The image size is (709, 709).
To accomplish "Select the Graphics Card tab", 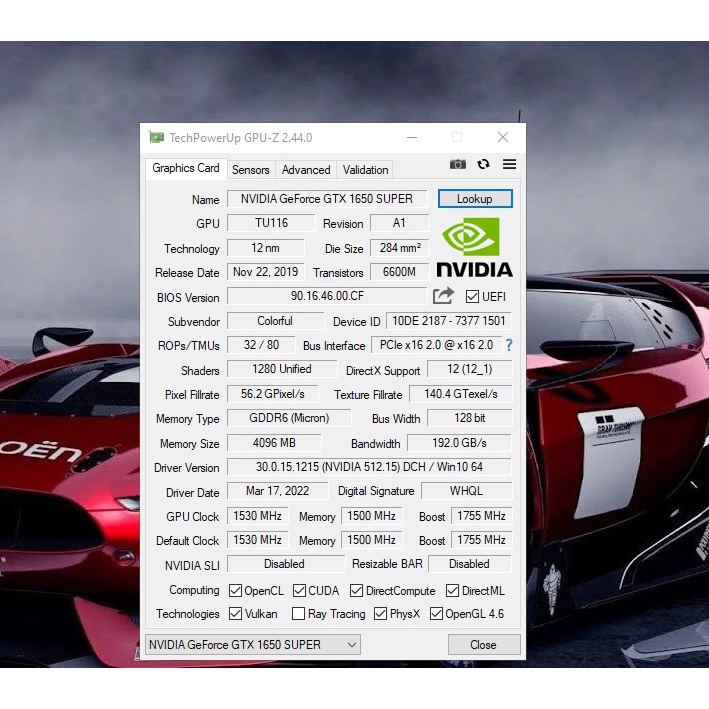I will tap(186, 168).
